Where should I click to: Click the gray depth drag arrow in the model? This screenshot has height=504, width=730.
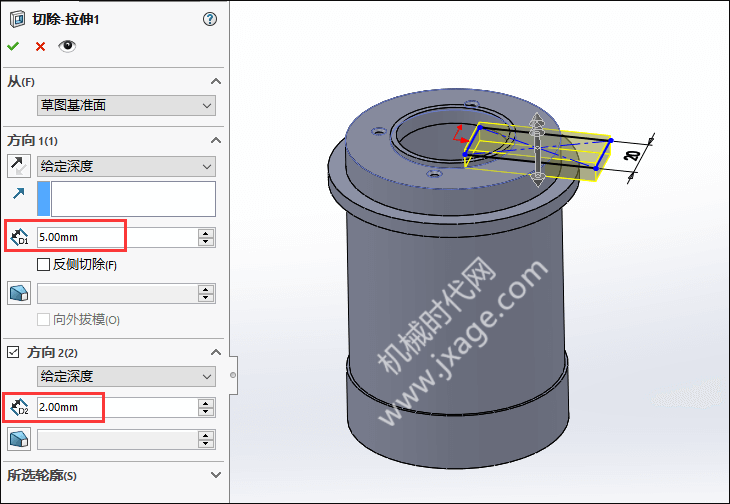(537, 150)
